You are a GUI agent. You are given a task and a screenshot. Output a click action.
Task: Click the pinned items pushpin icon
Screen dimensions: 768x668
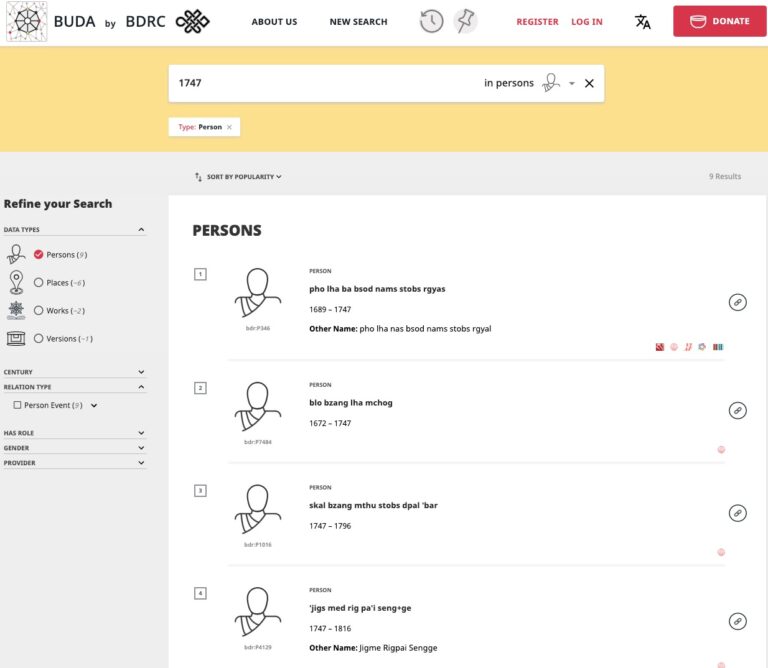pos(464,21)
